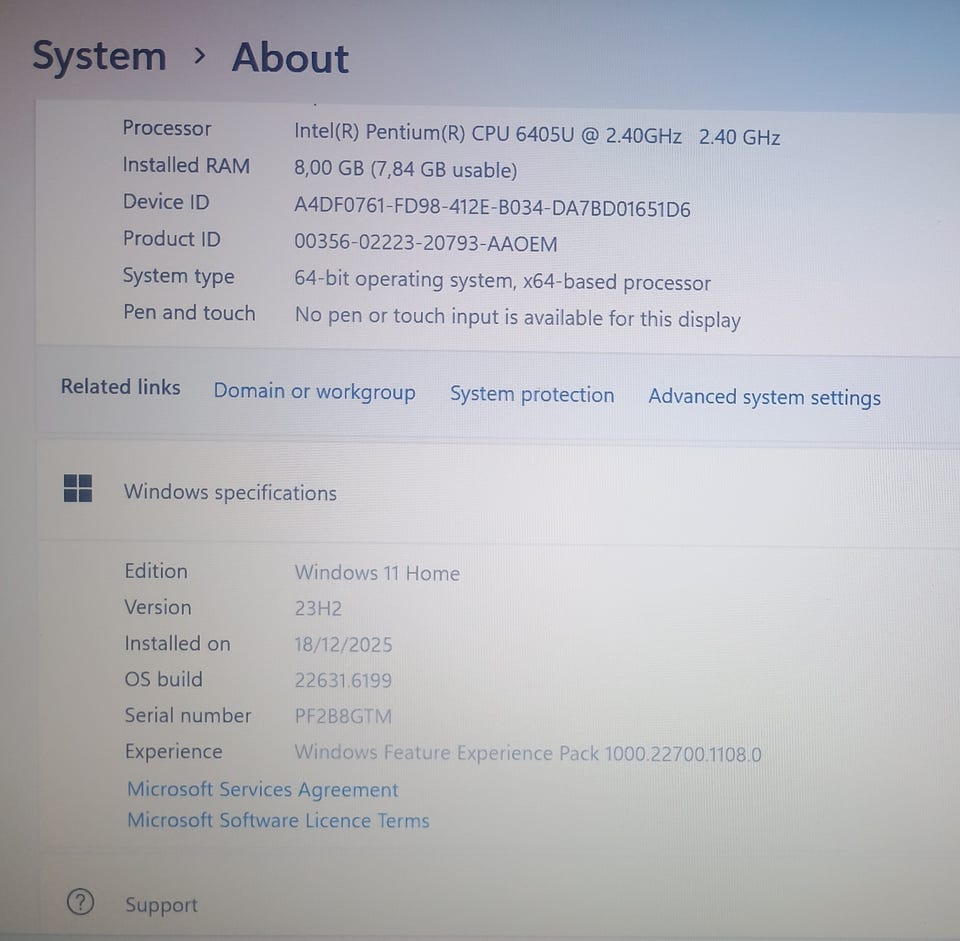Click the Pen and touch label
The height and width of the screenshot is (941, 960).
(189, 313)
